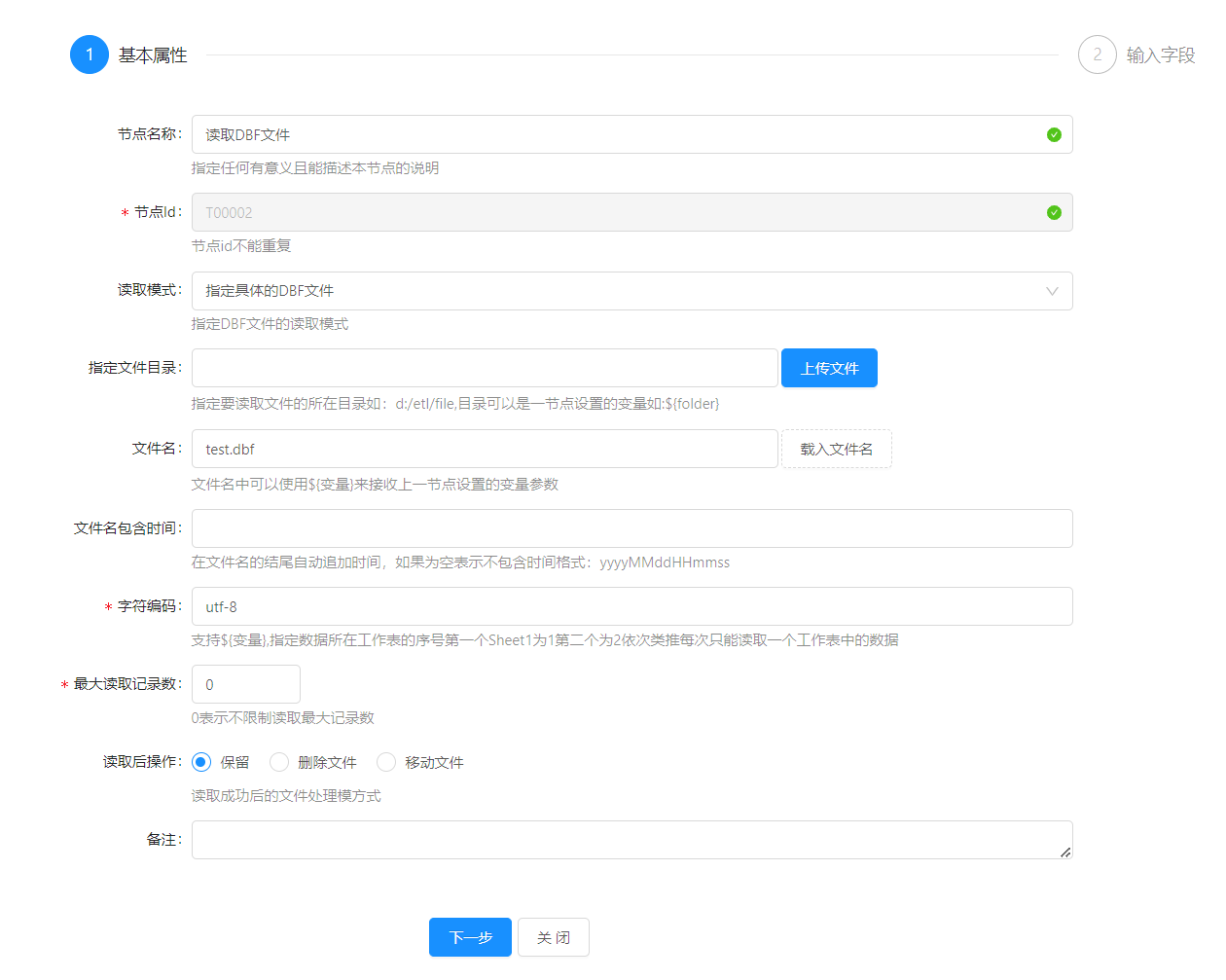
Task: Click the 关闭 button
Action: point(553,937)
